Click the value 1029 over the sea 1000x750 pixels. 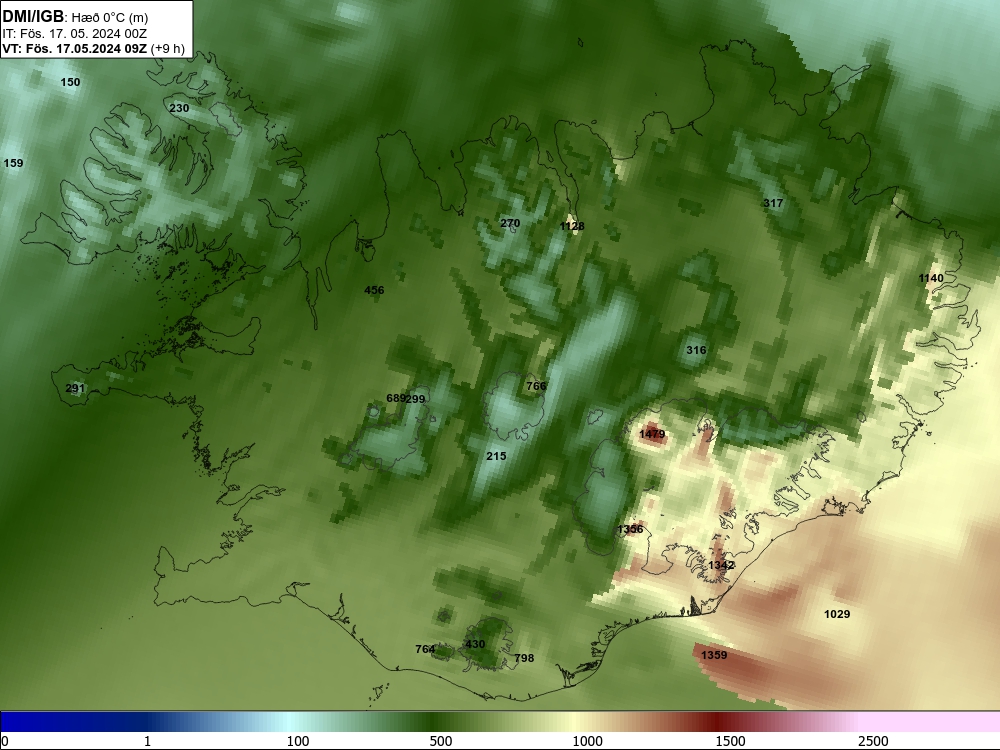coord(837,614)
